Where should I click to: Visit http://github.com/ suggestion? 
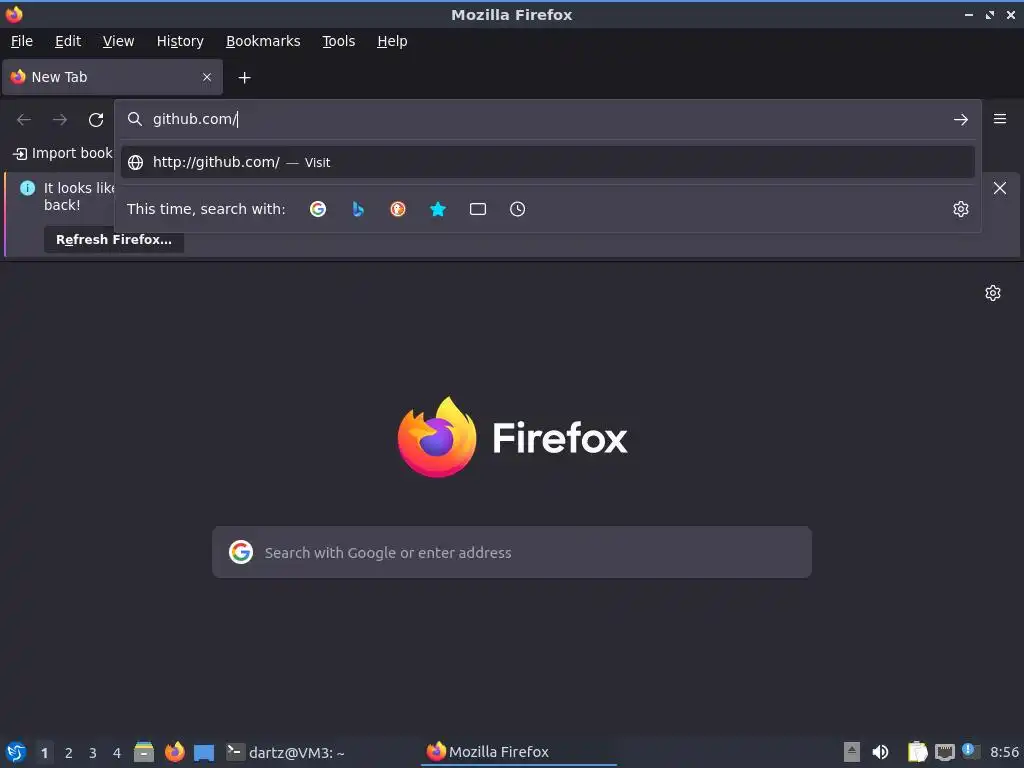(x=547, y=162)
